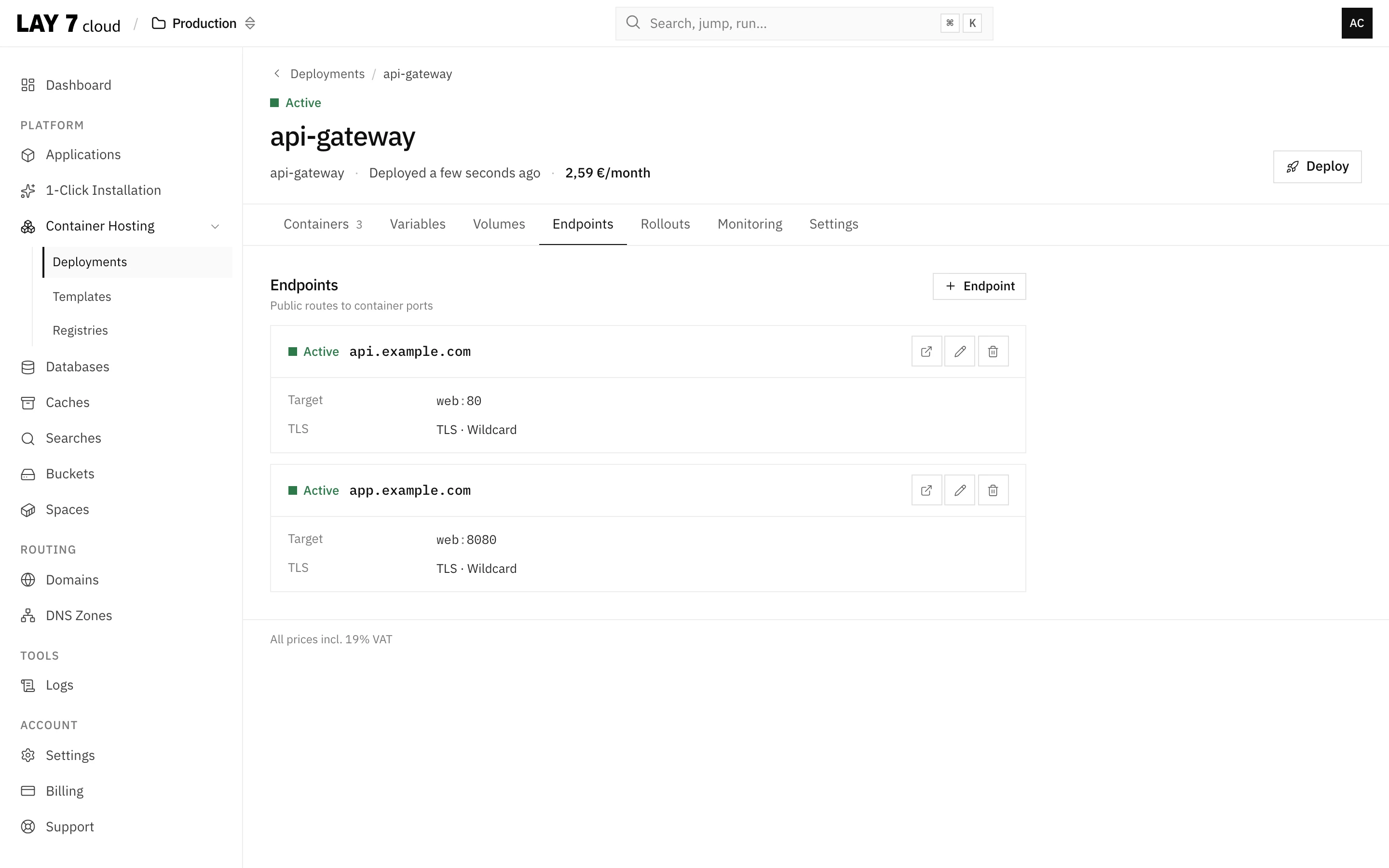
Task: Open Templates in the sidebar
Action: click(82, 297)
